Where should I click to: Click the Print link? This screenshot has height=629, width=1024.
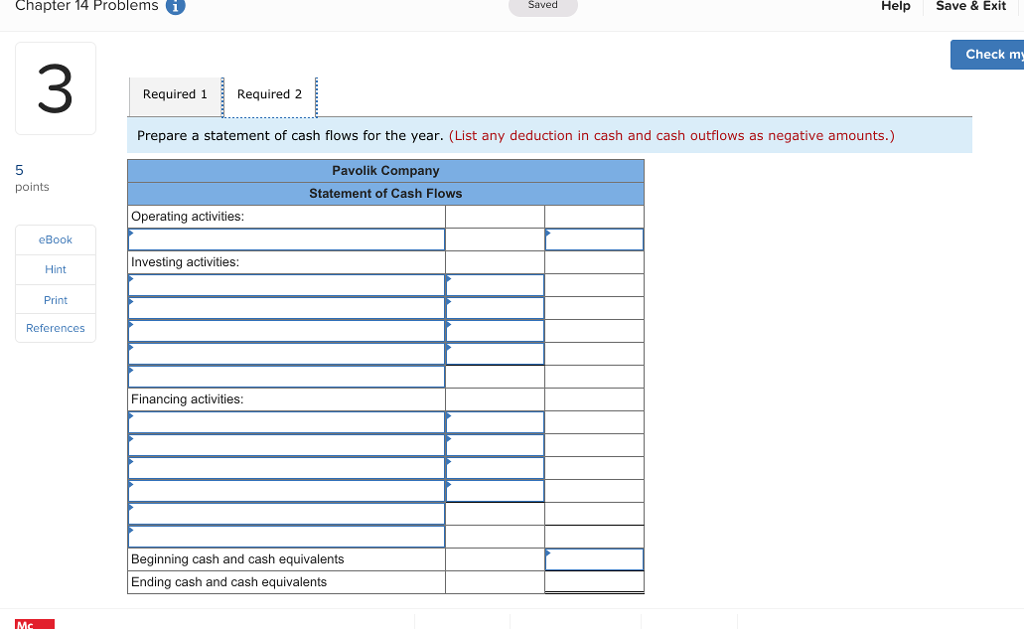[x=55, y=299]
